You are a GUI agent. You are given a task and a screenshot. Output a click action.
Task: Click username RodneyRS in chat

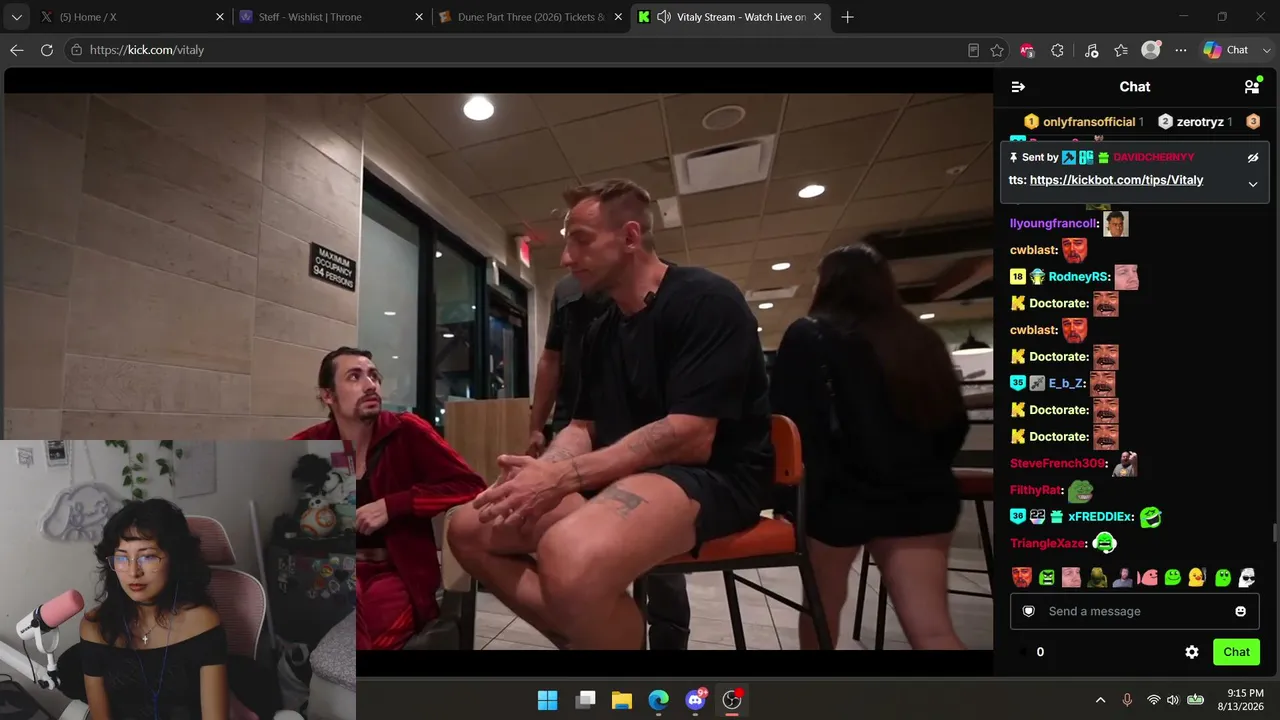click(1078, 277)
